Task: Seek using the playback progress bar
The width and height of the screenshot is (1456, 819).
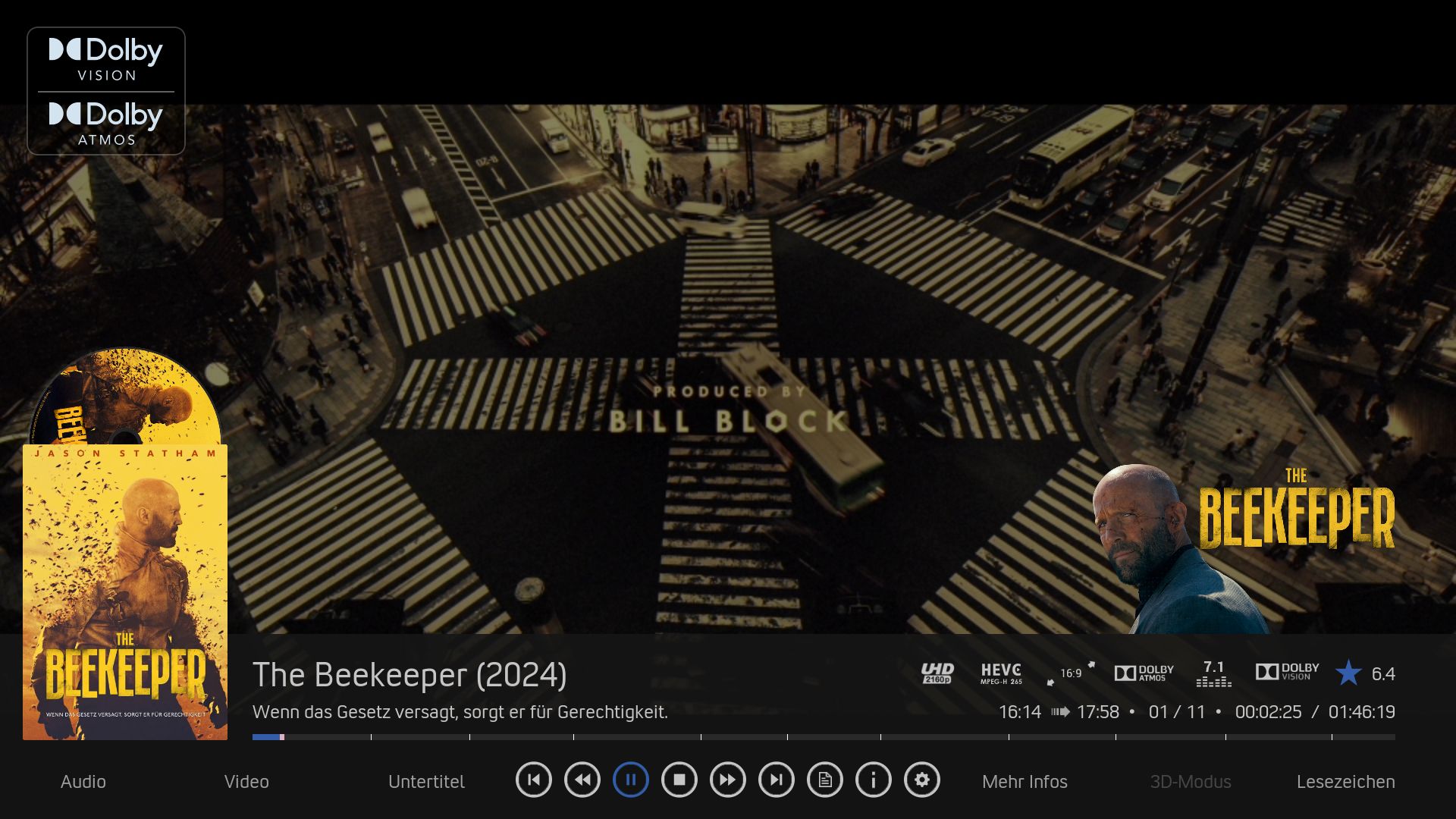Action: [x=824, y=736]
